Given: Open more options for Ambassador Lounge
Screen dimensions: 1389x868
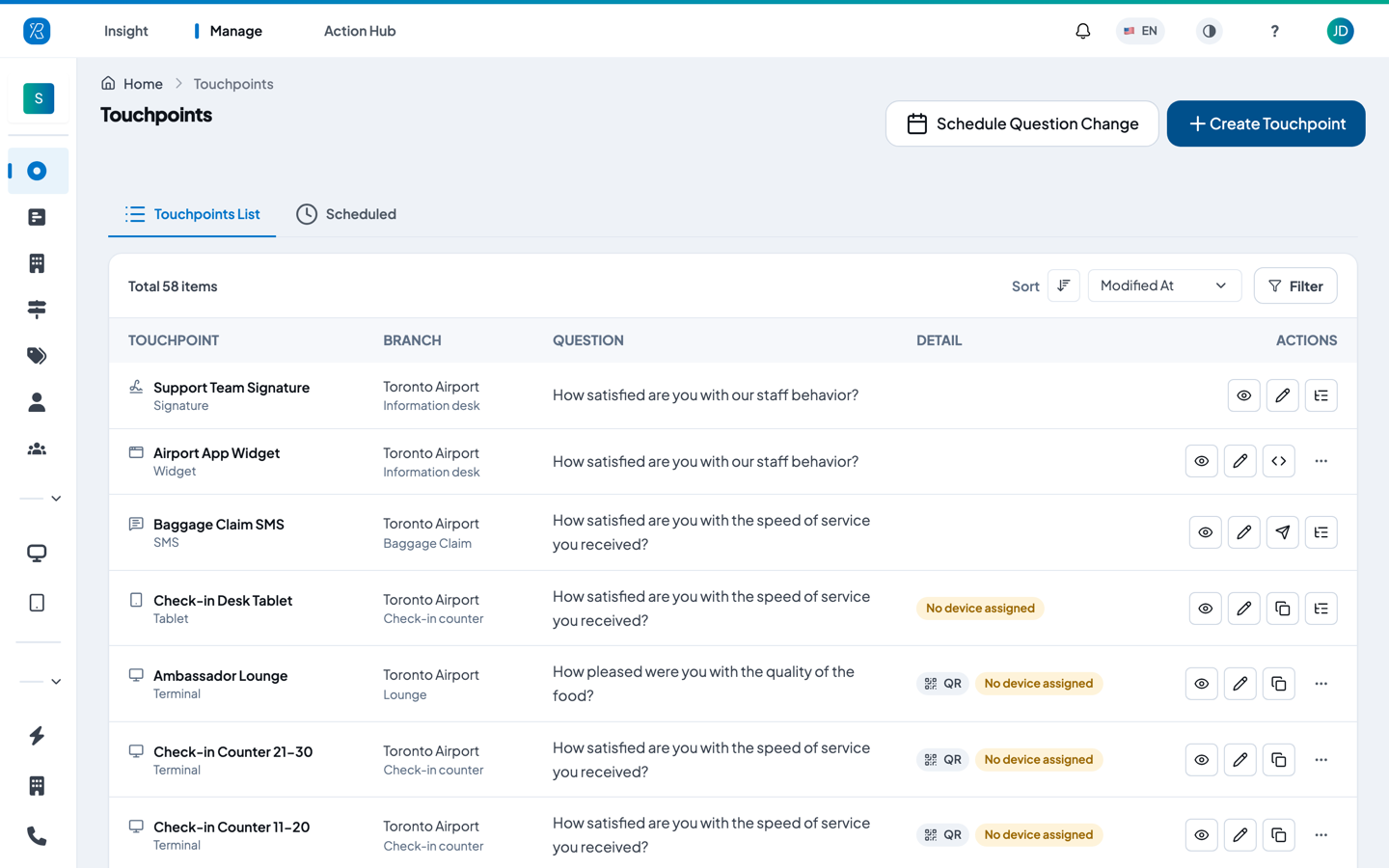Looking at the screenshot, I should pos(1321,684).
